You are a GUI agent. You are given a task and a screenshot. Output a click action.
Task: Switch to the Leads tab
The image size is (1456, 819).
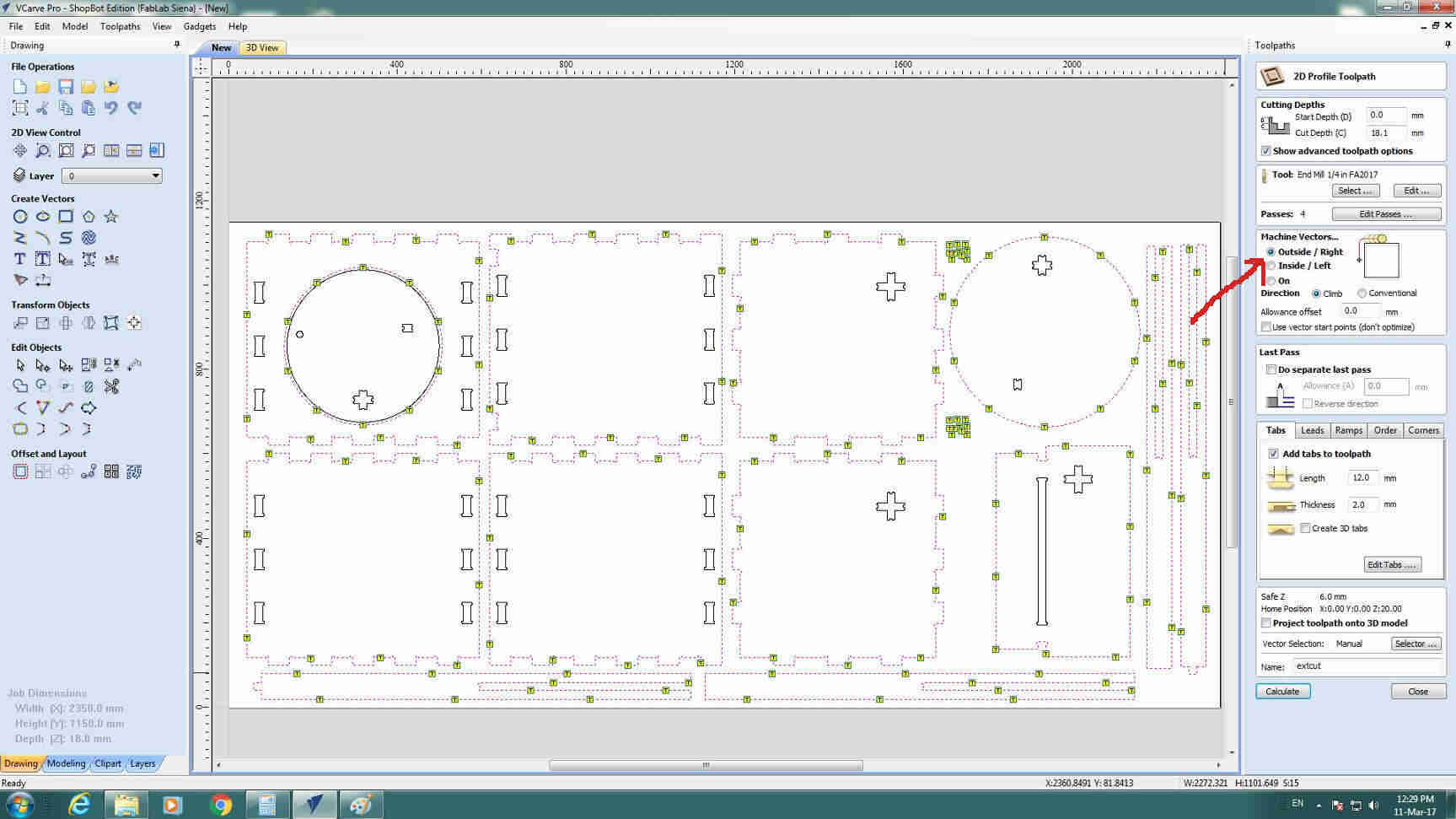pos(1312,430)
